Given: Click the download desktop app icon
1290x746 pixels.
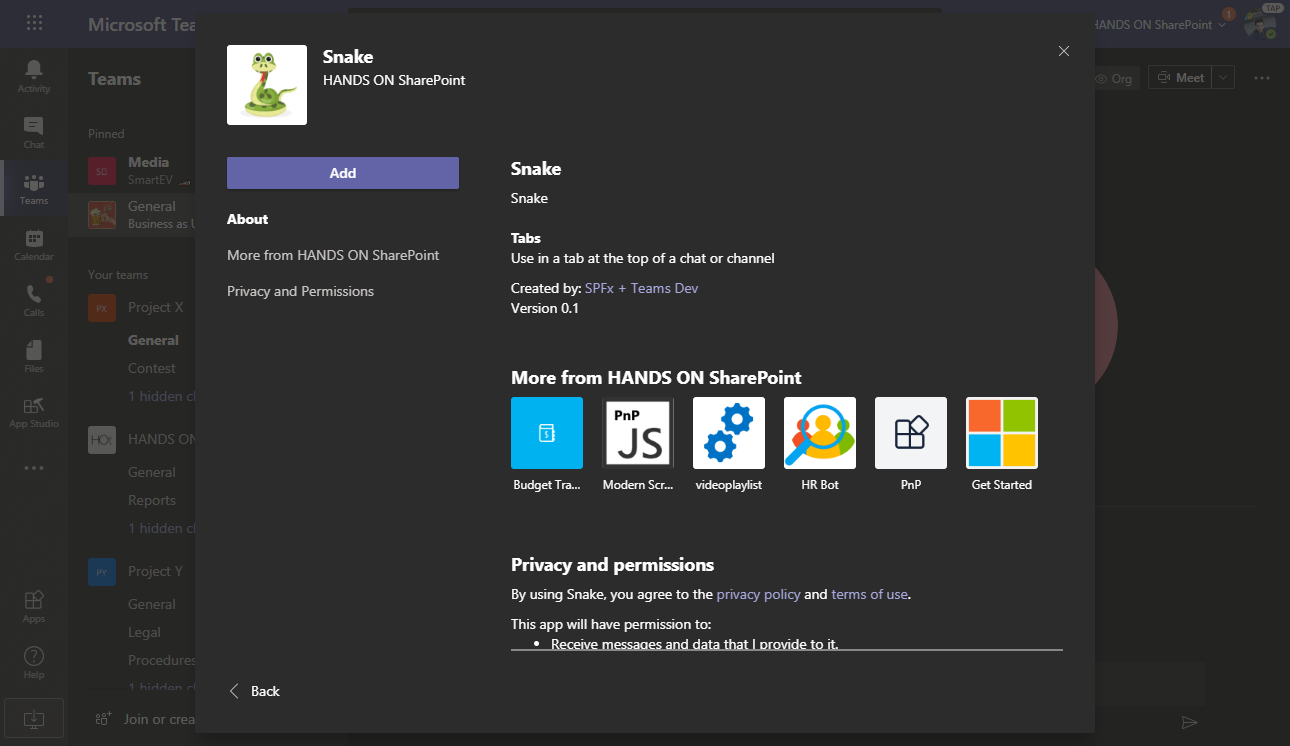Looking at the screenshot, I should [x=32, y=718].
